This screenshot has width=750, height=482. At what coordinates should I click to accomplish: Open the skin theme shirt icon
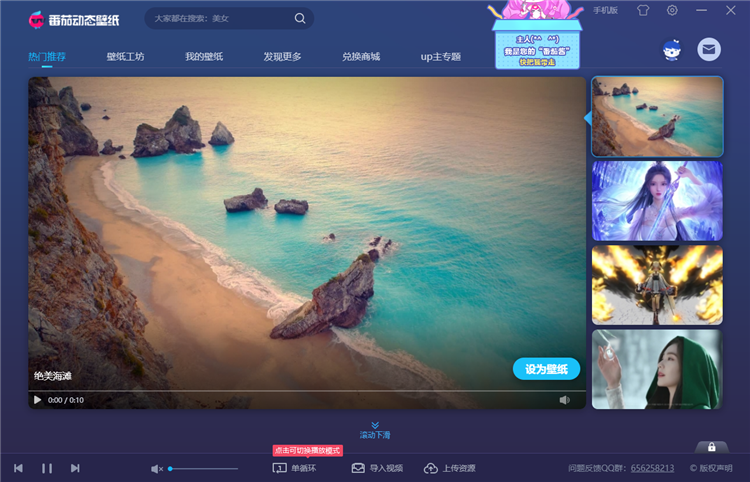tap(643, 10)
